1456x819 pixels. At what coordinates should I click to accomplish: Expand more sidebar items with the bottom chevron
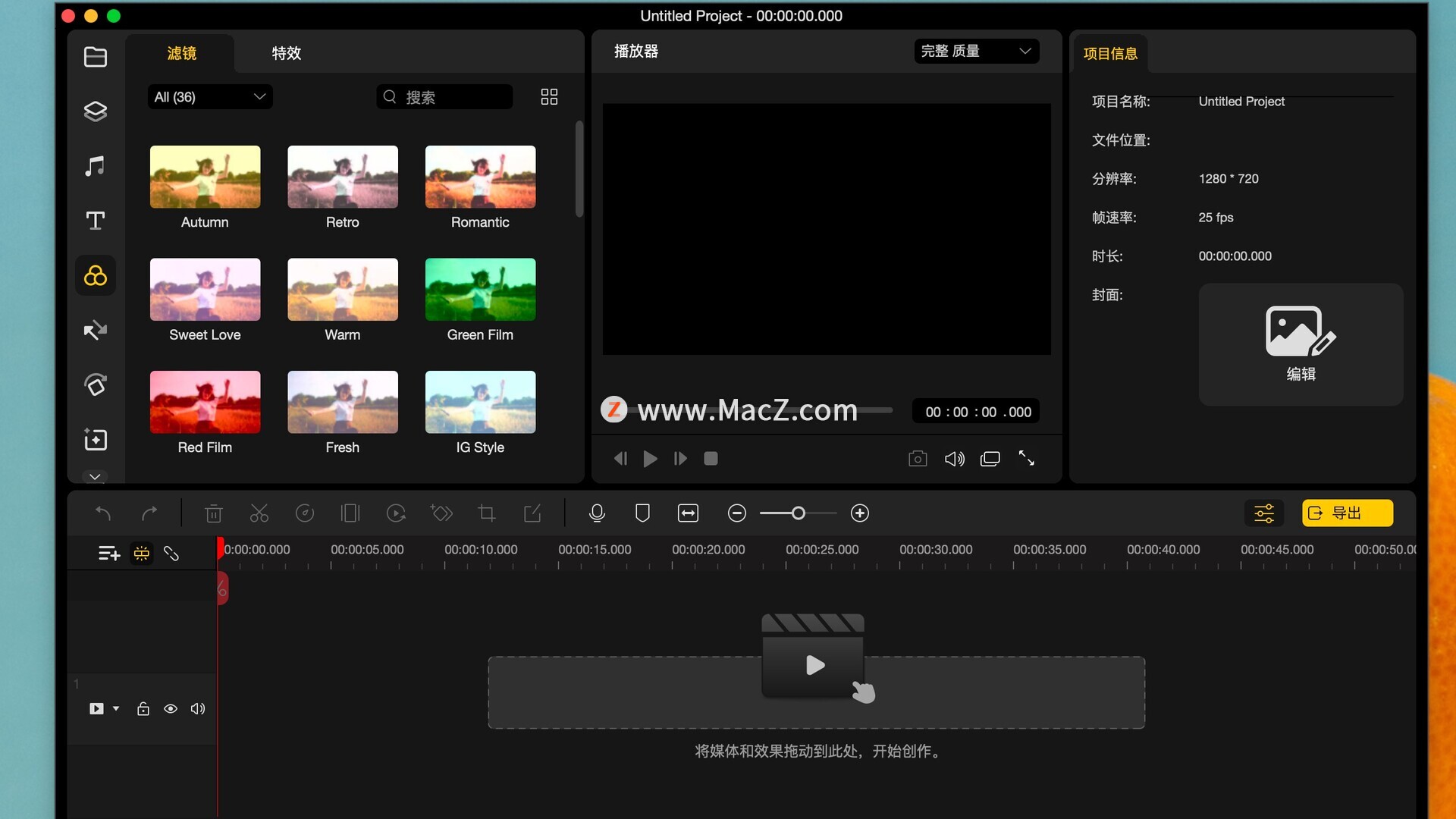click(96, 477)
